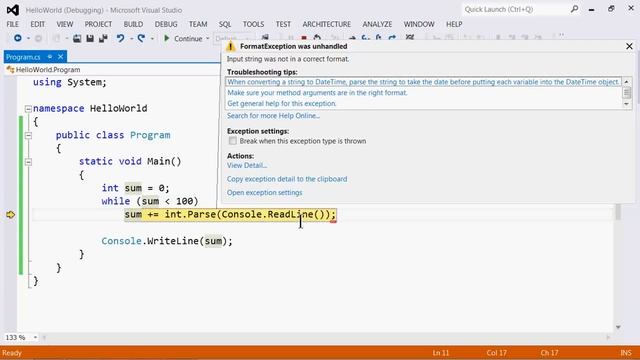Screen dimensions: 640x360
Task: Click the INS indicator in status bar
Action: pos(626,353)
